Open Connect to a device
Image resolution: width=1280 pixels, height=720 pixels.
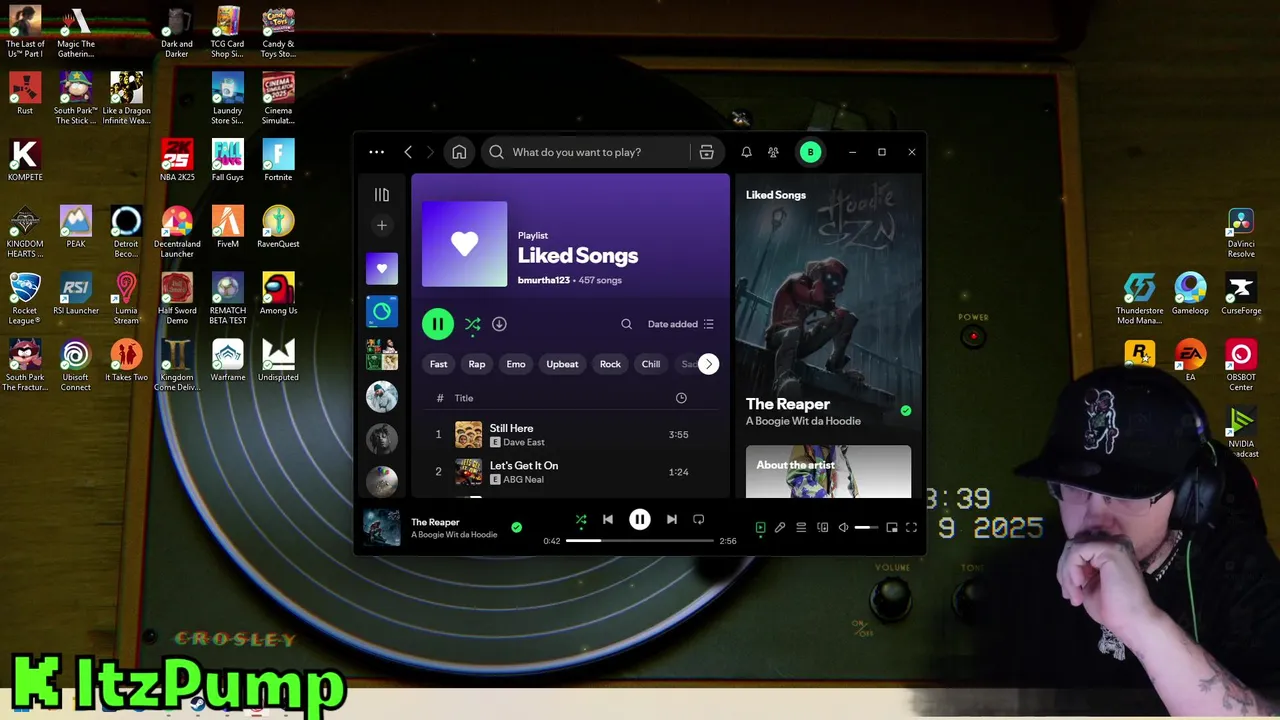(x=822, y=528)
